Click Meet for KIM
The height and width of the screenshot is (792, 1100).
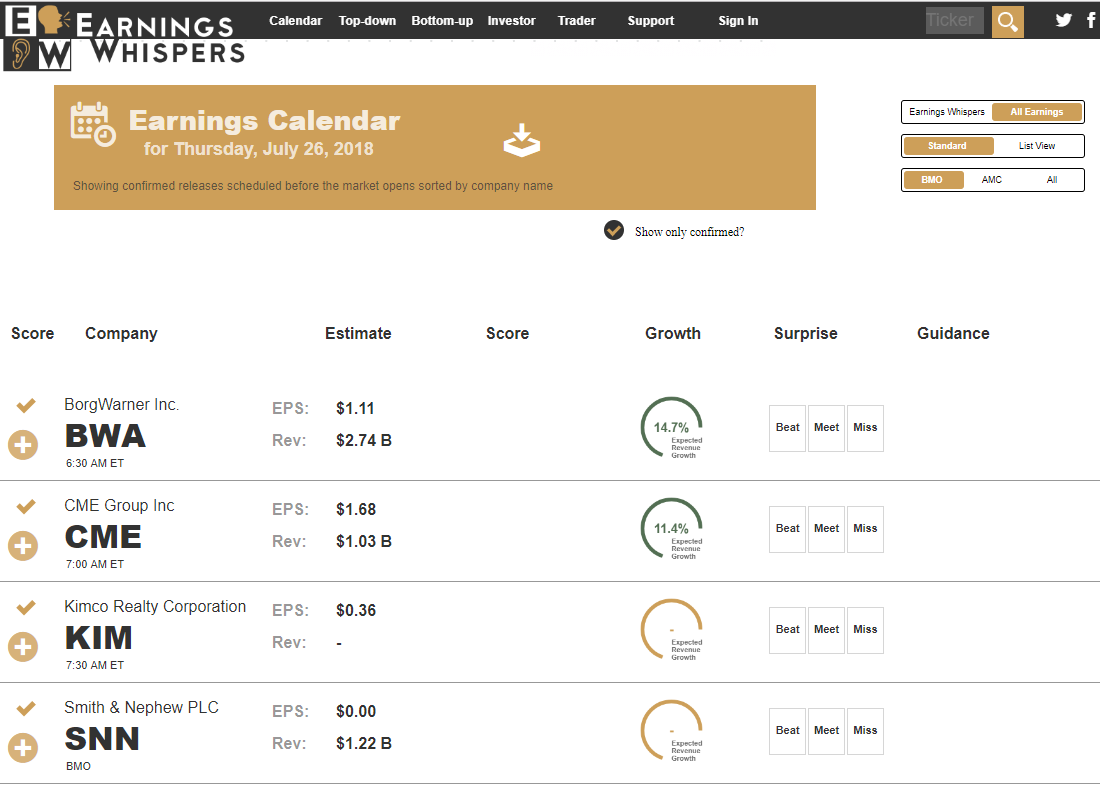(x=826, y=630)
